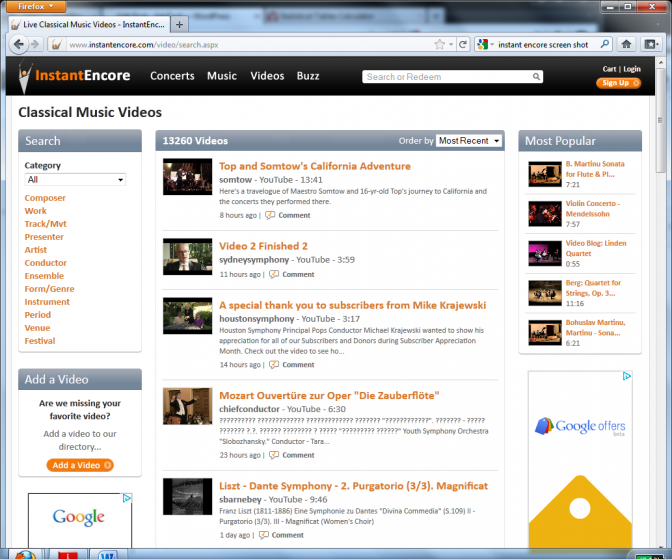Click the browser search box text
The width and height of the screenshot is (672, 559).
click(543, 45)
